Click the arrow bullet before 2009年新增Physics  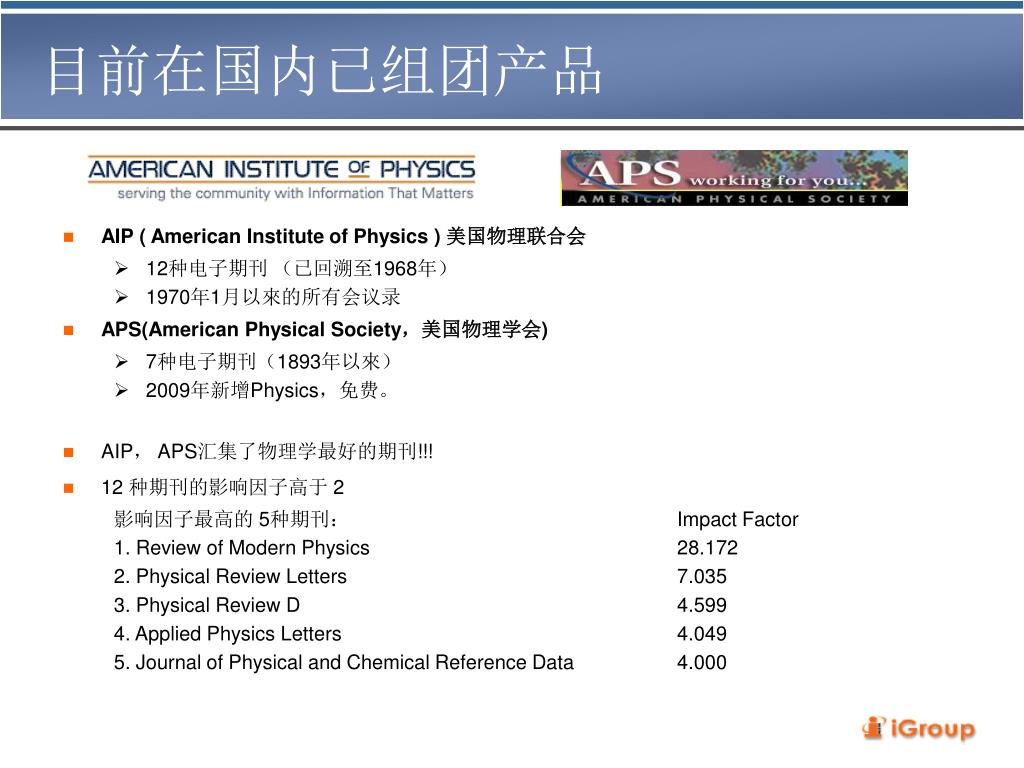(121, 390)
